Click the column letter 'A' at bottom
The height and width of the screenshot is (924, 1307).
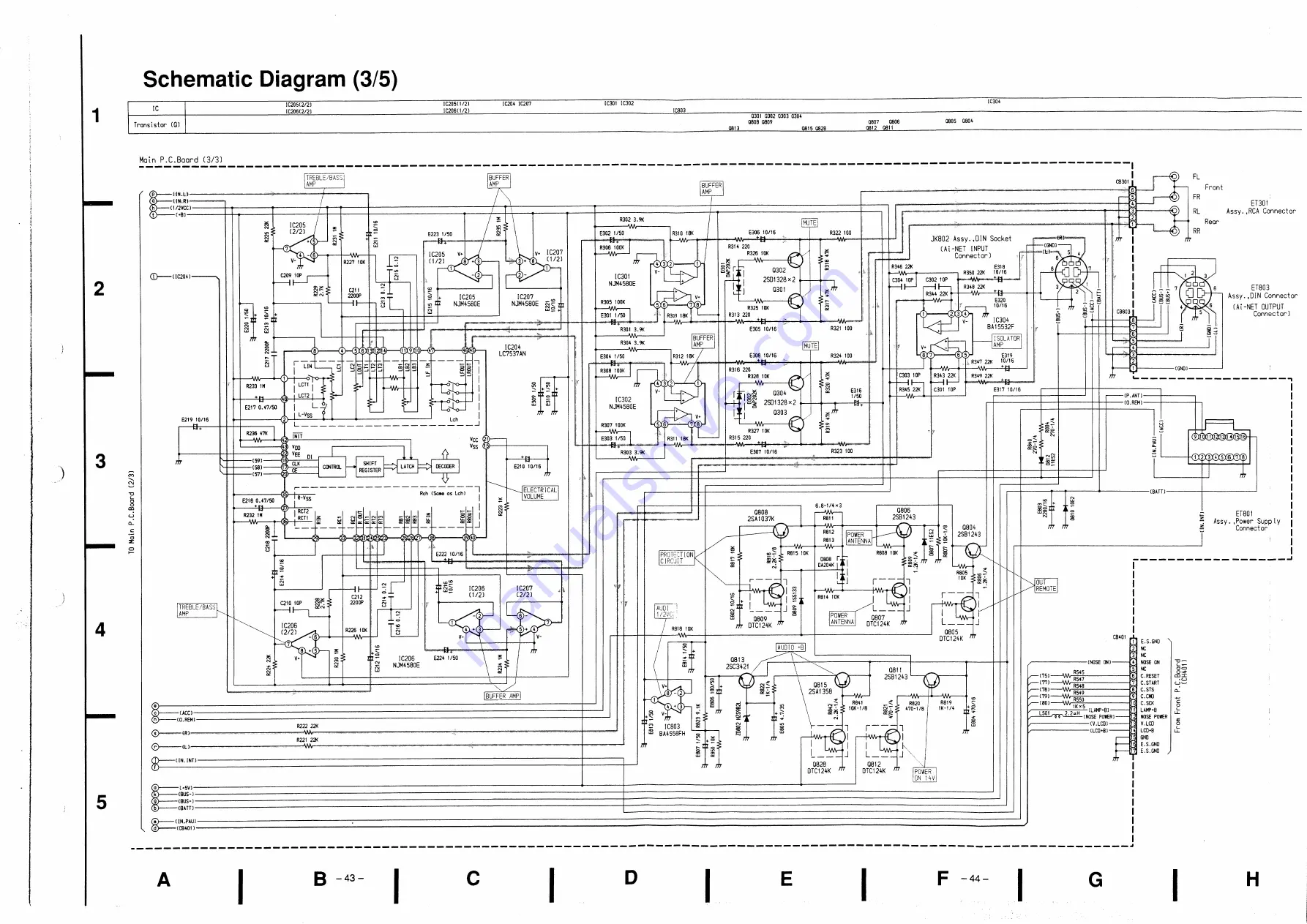[164, 879]
